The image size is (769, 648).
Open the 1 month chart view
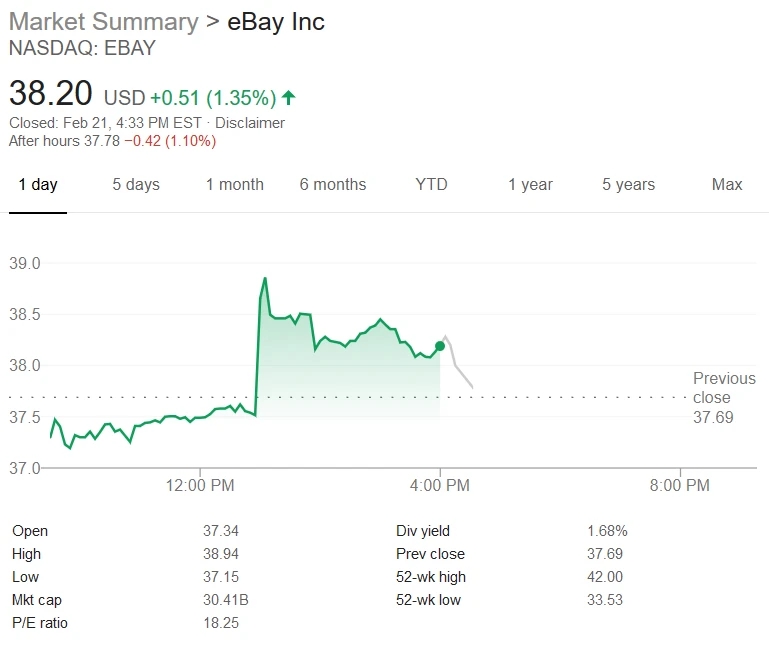click(x=234, y=184)
